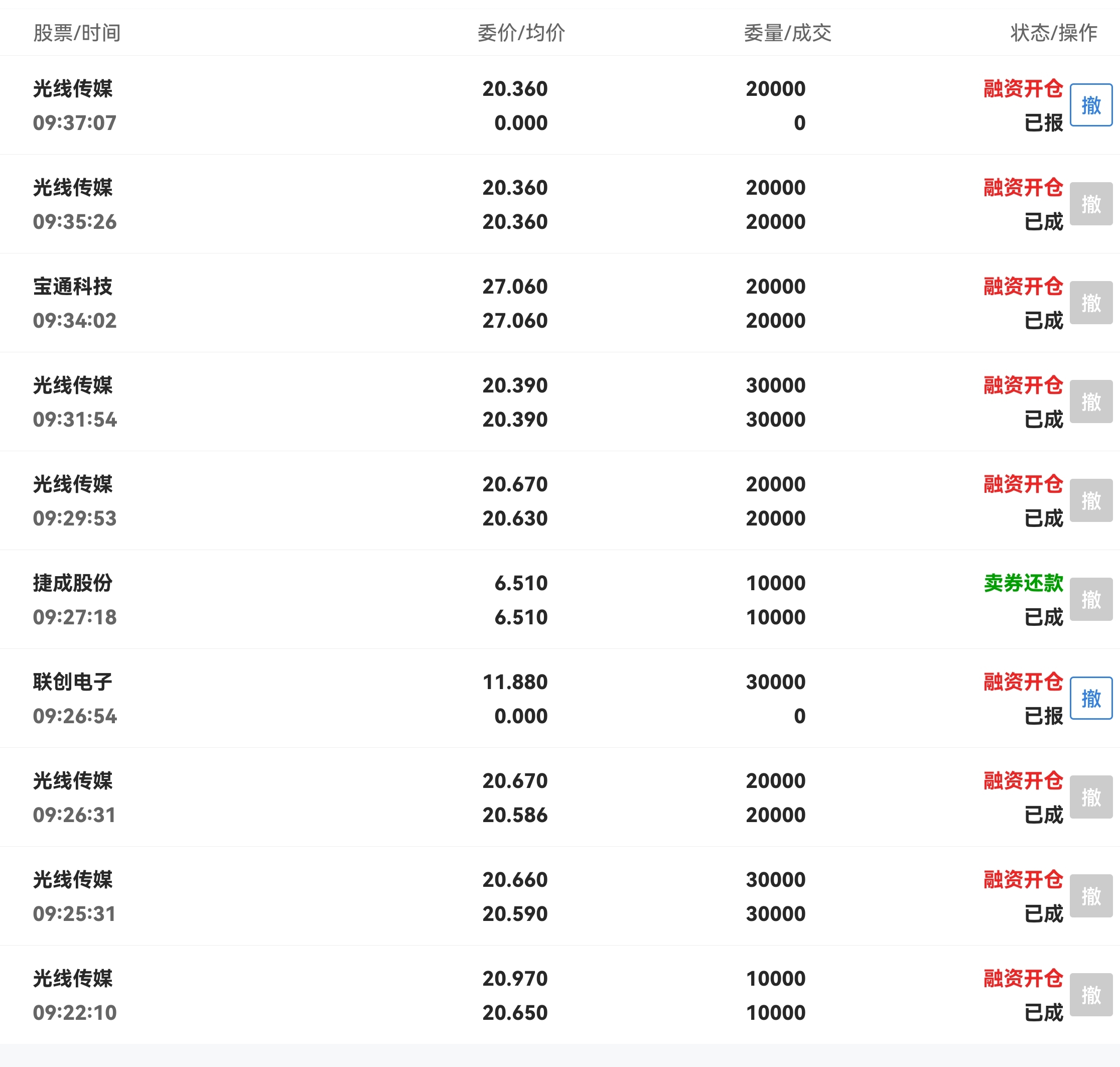Cancel the 联创电子 09:26:54 order with 撤
The height and width of the screenshot is (1067, 1120).
(1091, 699)
